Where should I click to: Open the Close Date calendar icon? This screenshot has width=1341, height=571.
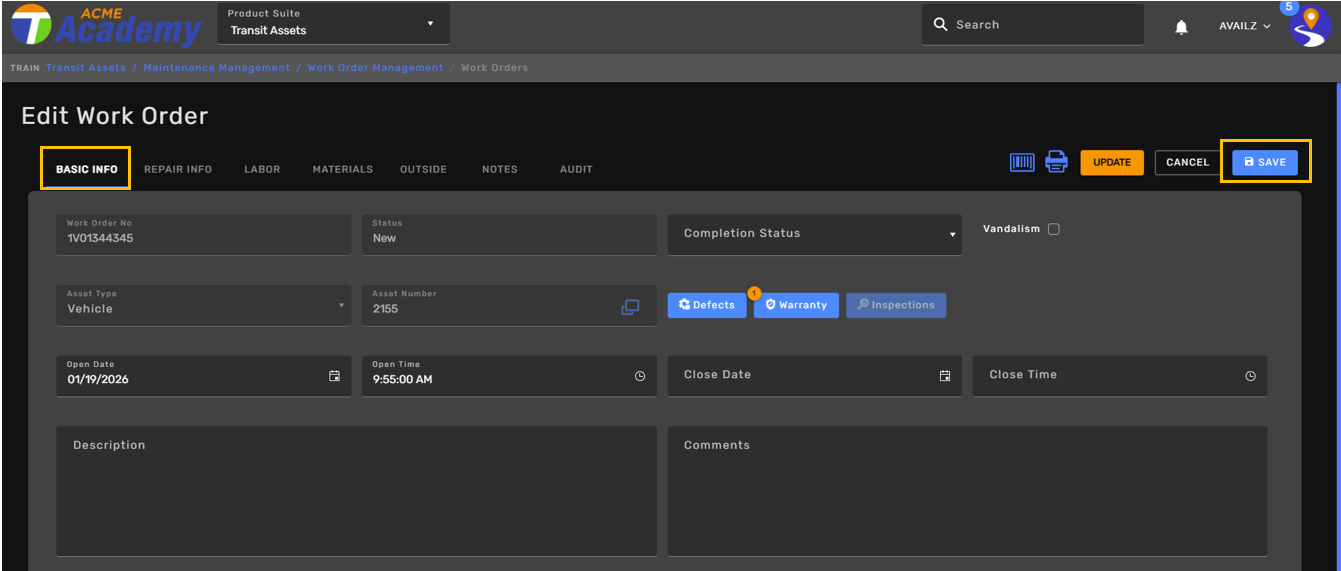point(944,376)
